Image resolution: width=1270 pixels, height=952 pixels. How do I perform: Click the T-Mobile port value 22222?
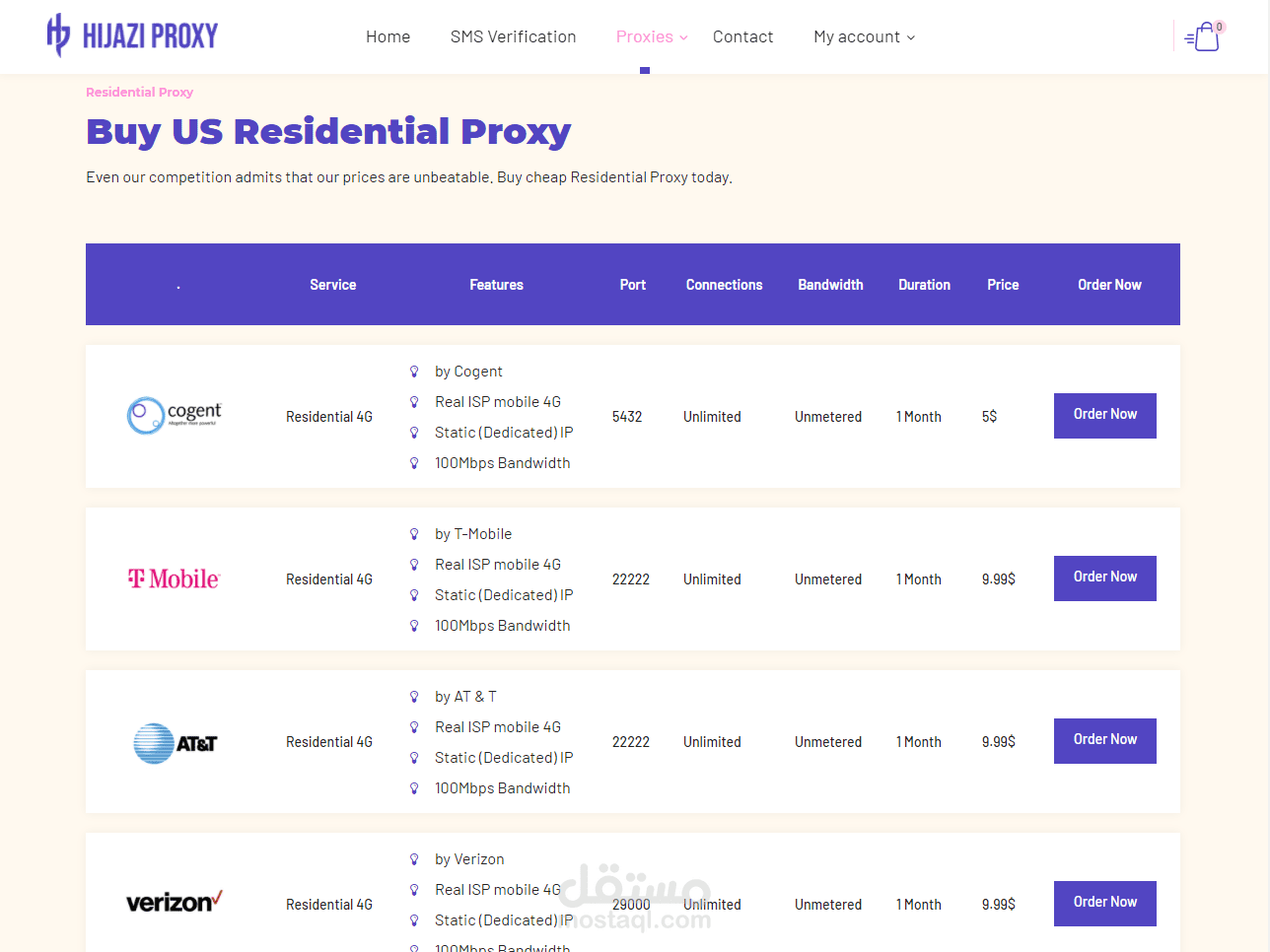pyautogui.click(x=631, y=579)
